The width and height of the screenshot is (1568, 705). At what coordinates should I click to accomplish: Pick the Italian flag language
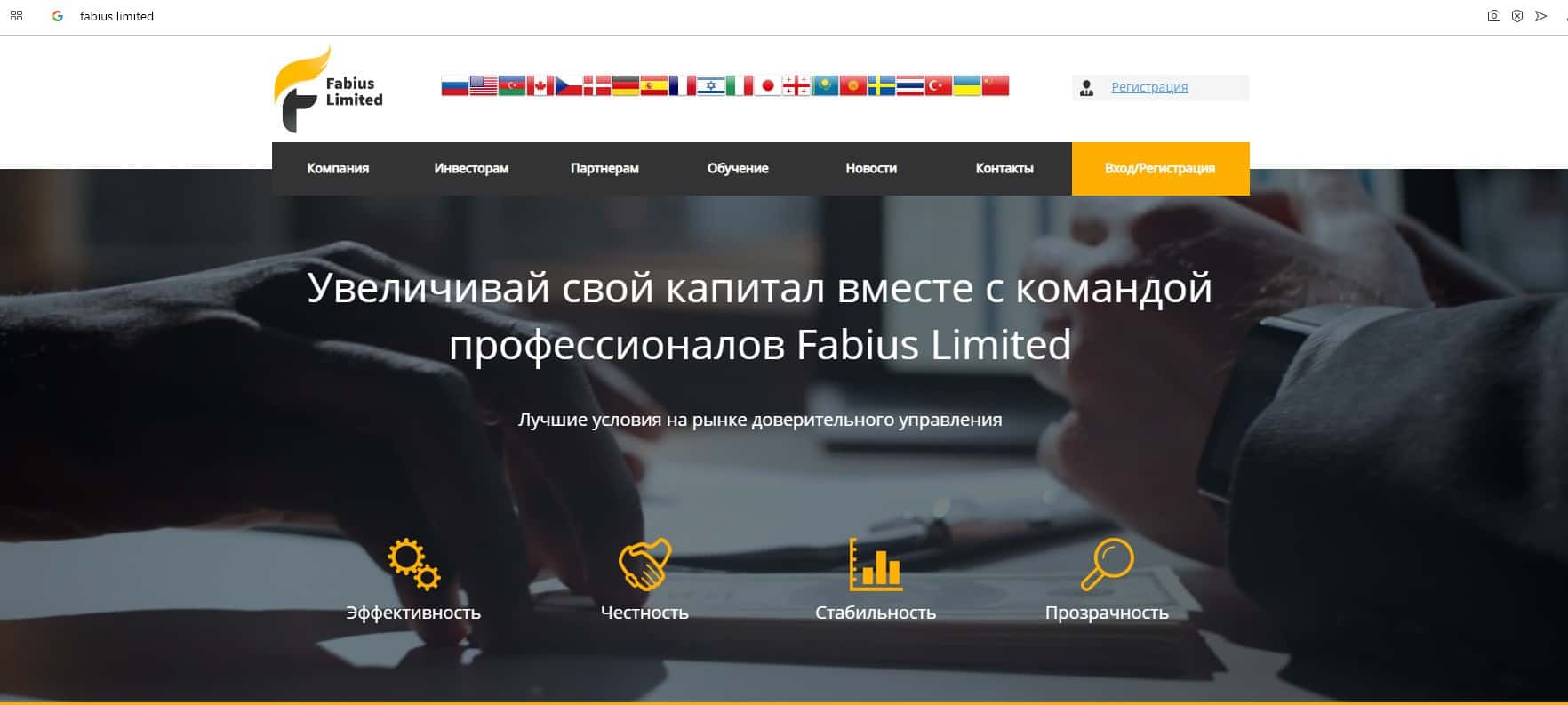(x=740, y=85)
